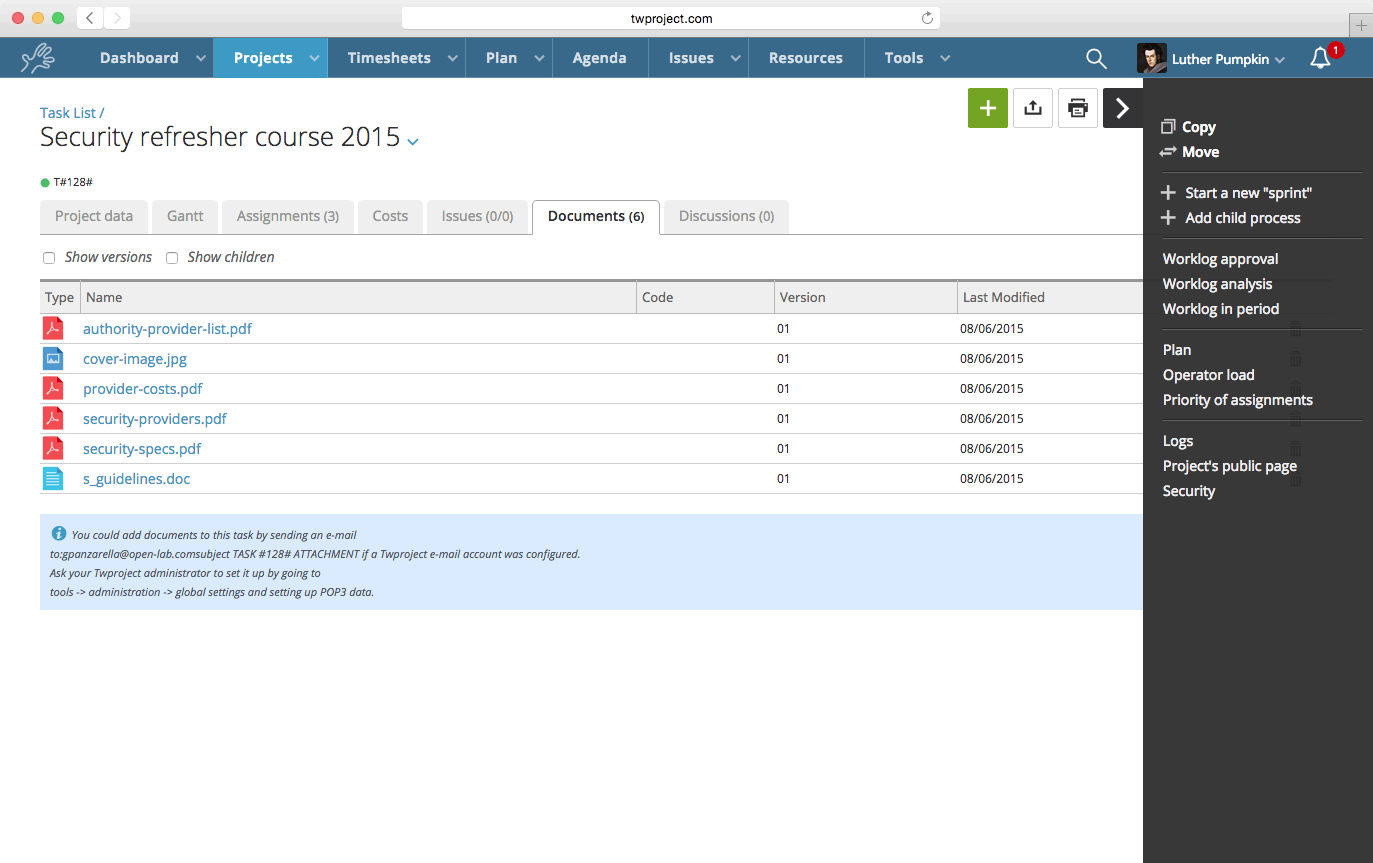Enable Show children checkbox
Image resolution: width=1373 pixels, height=863 pixels.
tap(172, 258)
